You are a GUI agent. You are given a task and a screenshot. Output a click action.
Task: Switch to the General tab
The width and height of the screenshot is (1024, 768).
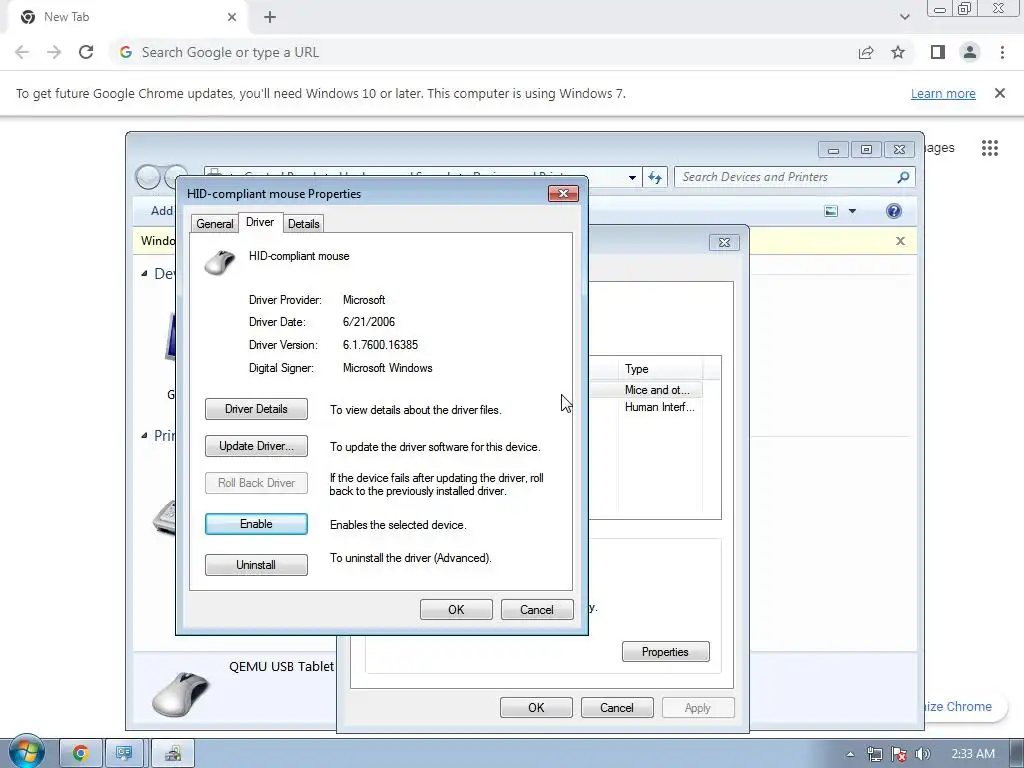(x=214, y=223)
